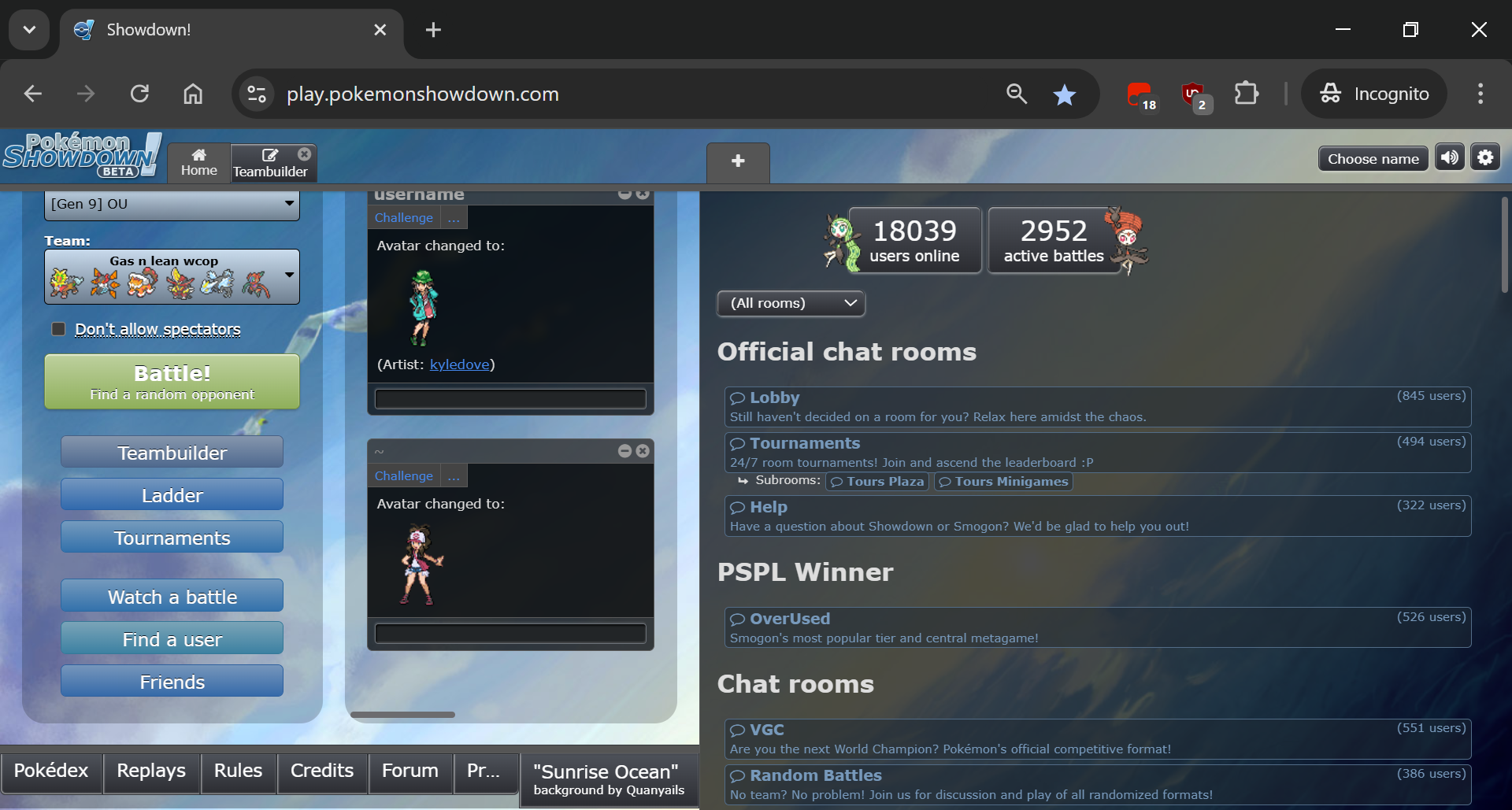
Task: Click the horizontal scrollbar under PM windows
Action: [x=402, y=715]
